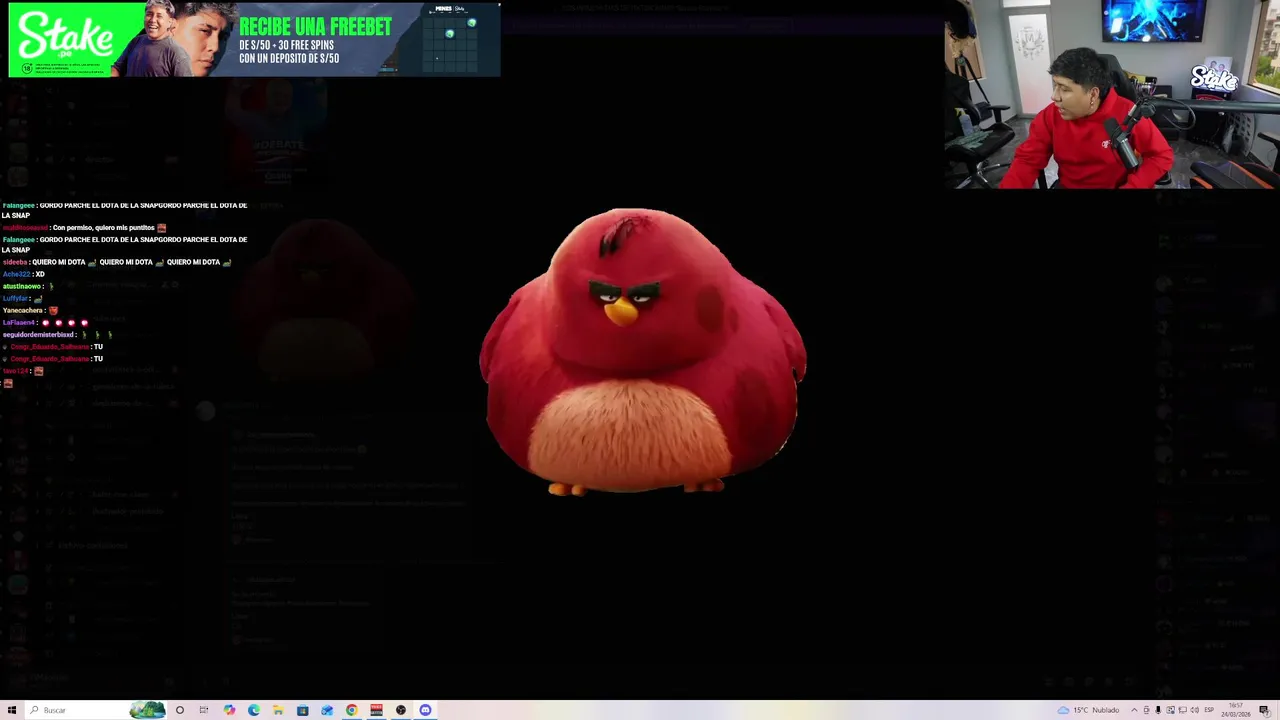1280x720 pixels.
Task: Click username Luffyfar in chat
Action: pyautogui.click(x=15, y=298)
